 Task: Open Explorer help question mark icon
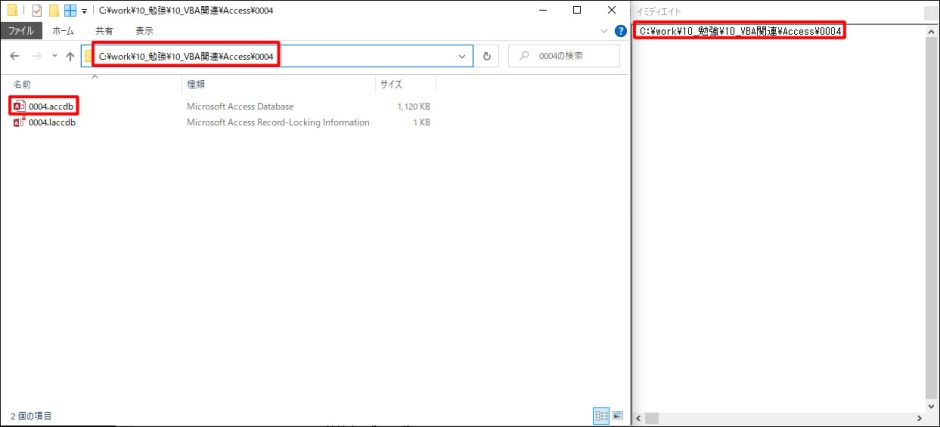618,31
